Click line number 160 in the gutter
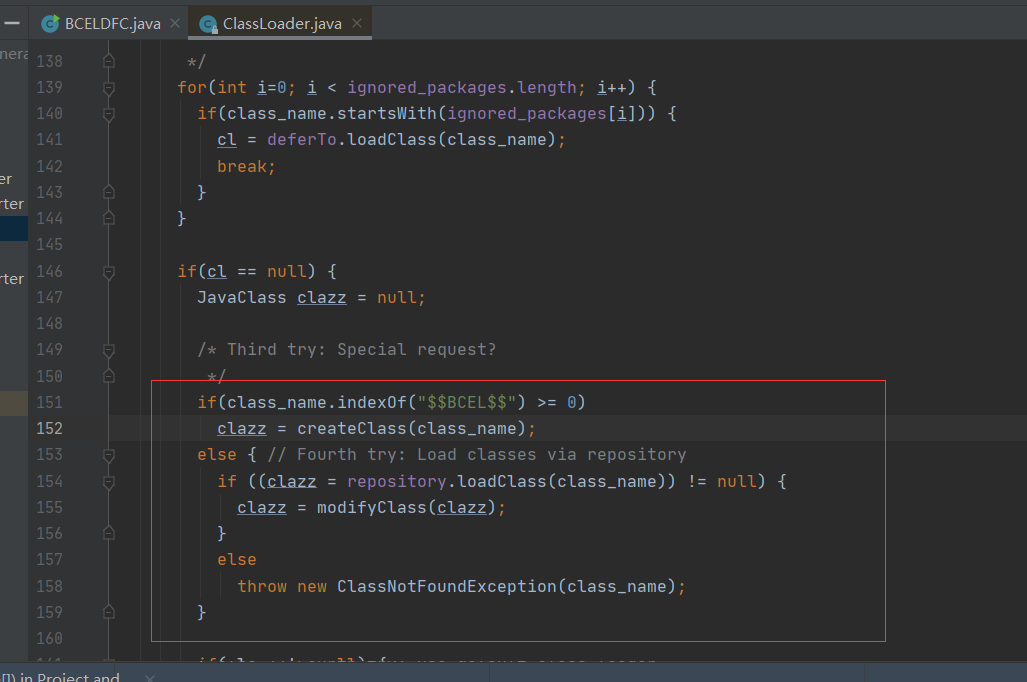The image size is (1027, 682). click(50, 638)
